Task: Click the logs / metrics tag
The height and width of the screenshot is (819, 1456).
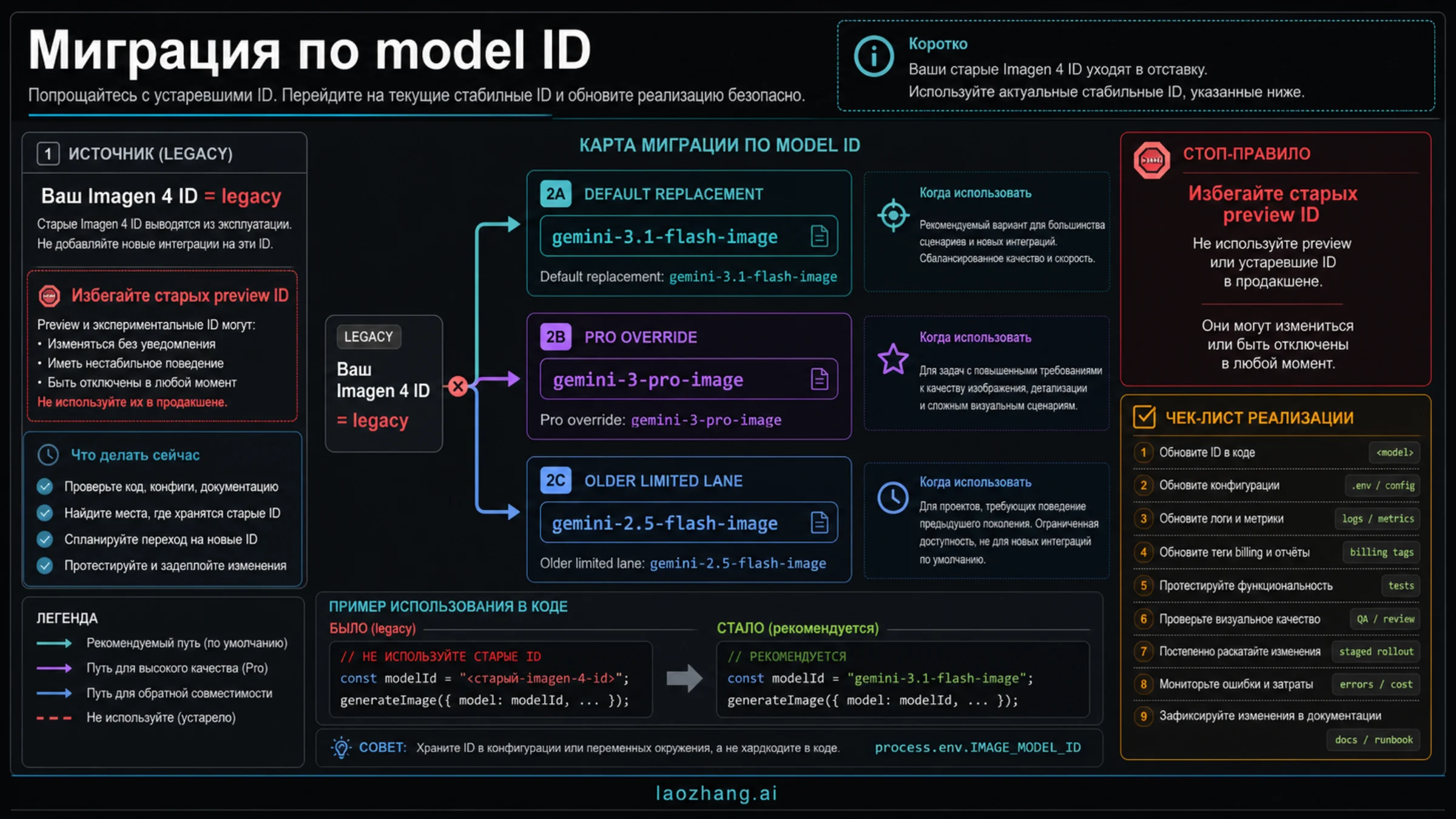Action: [1377, 519]
